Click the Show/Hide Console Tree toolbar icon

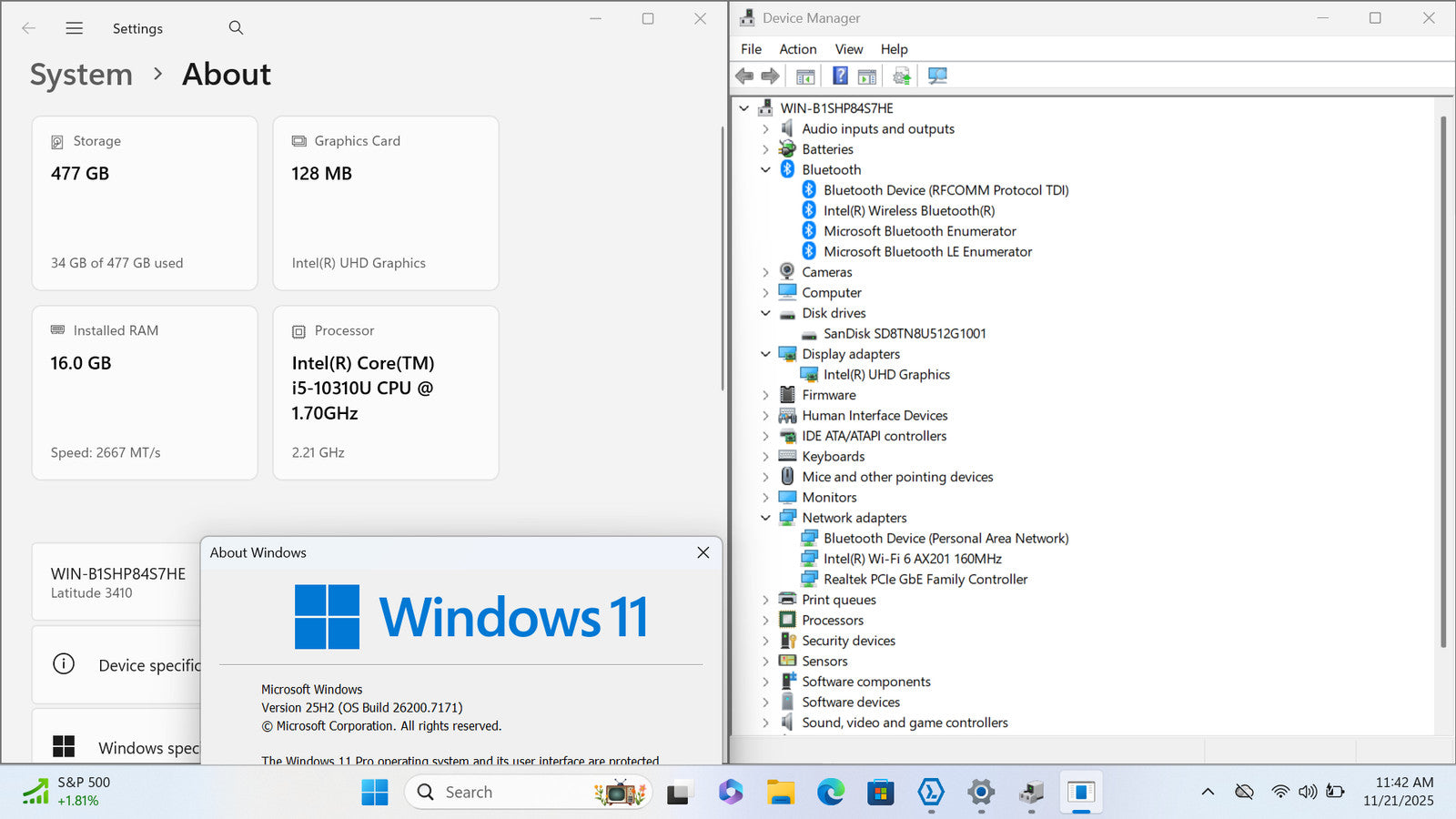click(x=805, y=76)
